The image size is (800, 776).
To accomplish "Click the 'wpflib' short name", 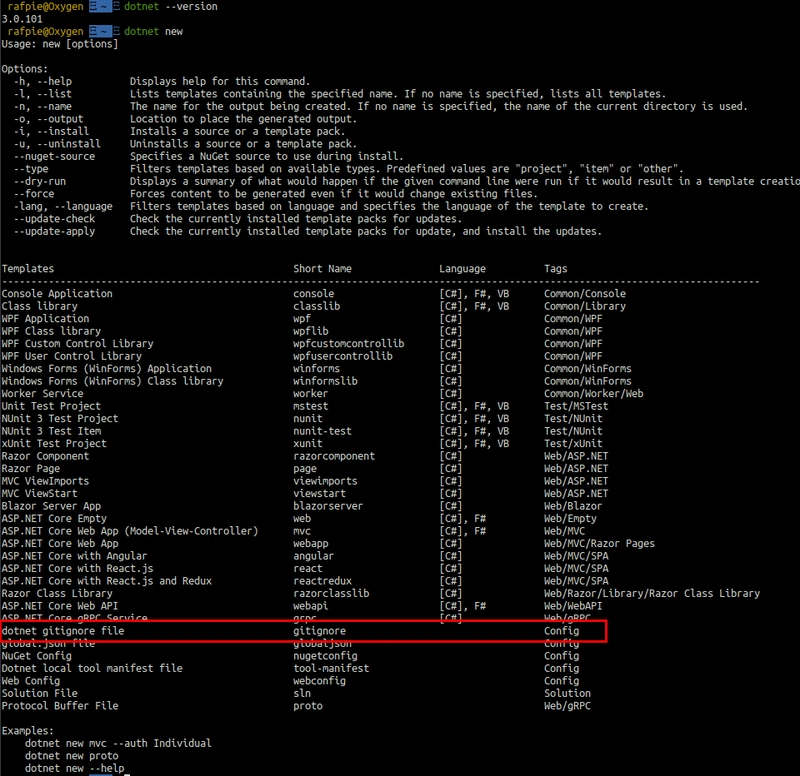I will point(311,331).
